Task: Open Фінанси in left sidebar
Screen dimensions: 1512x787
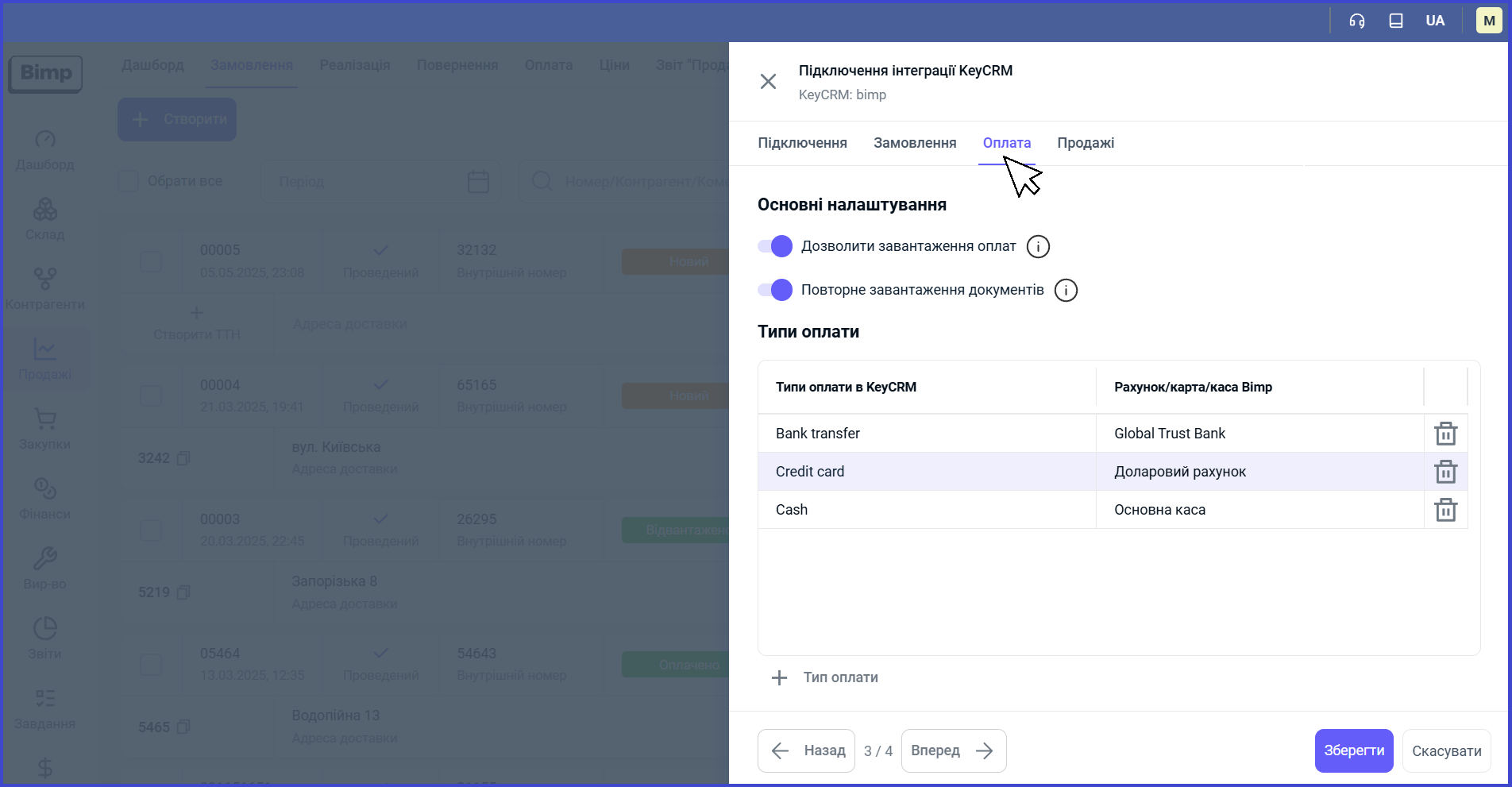Action: pos(45,500)
